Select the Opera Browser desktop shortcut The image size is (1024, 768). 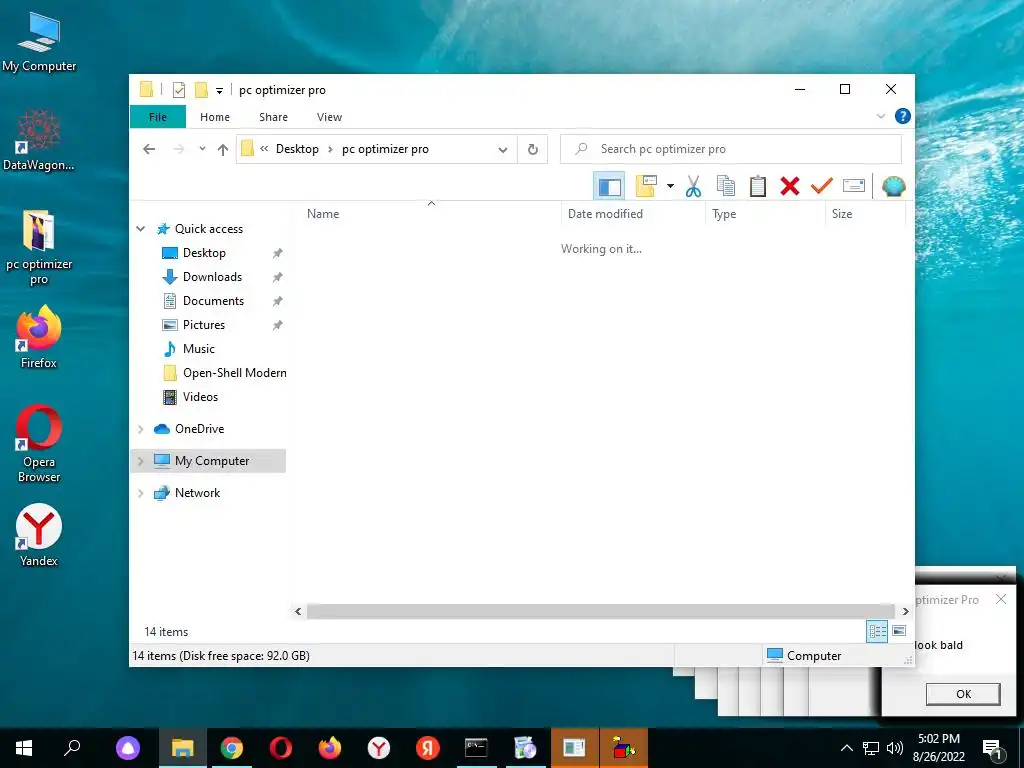(x=39, y=444)
